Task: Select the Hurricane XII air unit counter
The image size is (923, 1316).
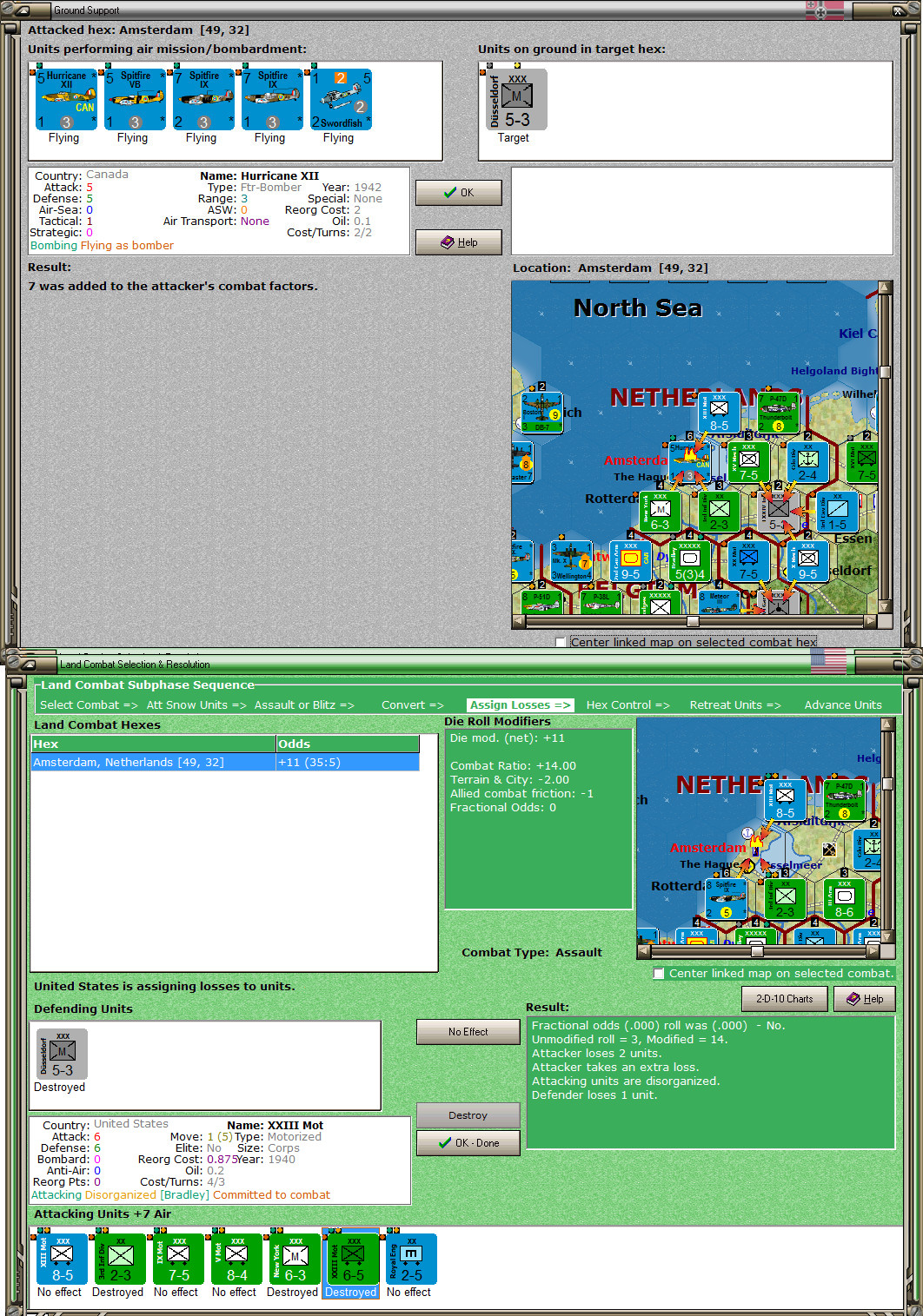Action: click(x=67, y=99)
